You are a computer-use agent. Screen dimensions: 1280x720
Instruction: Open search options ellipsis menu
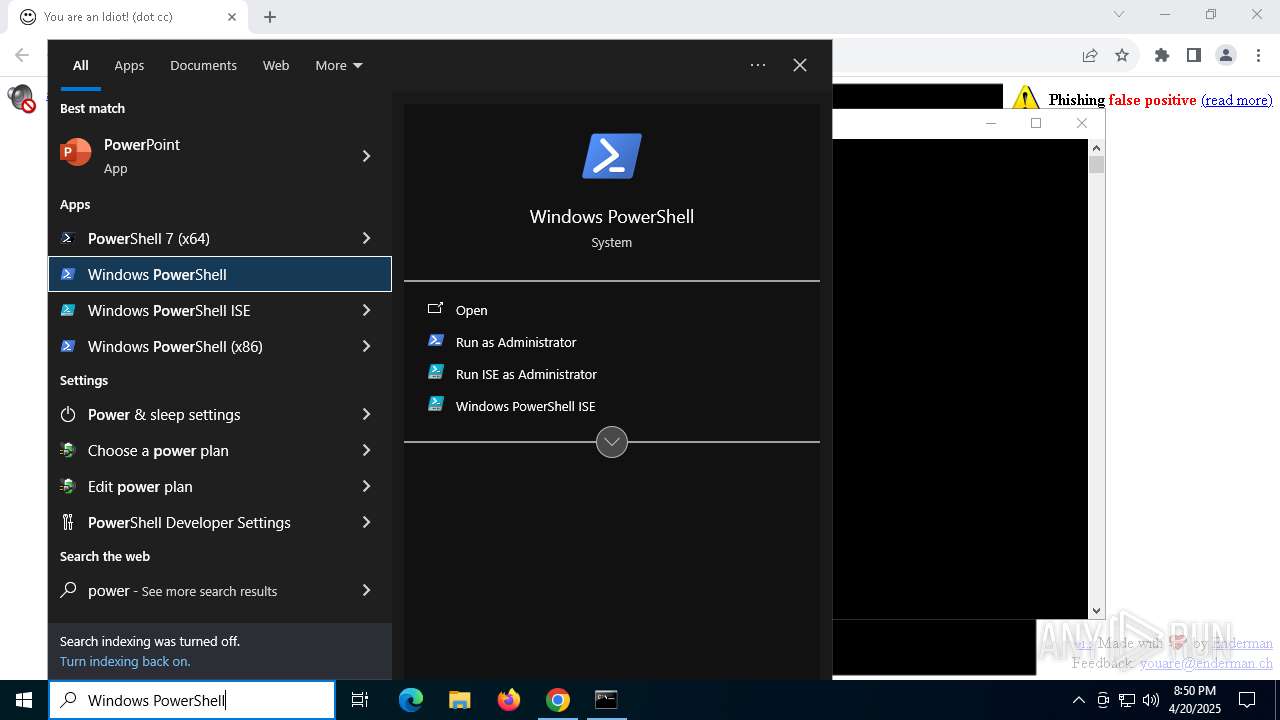(x=758, y=65)
